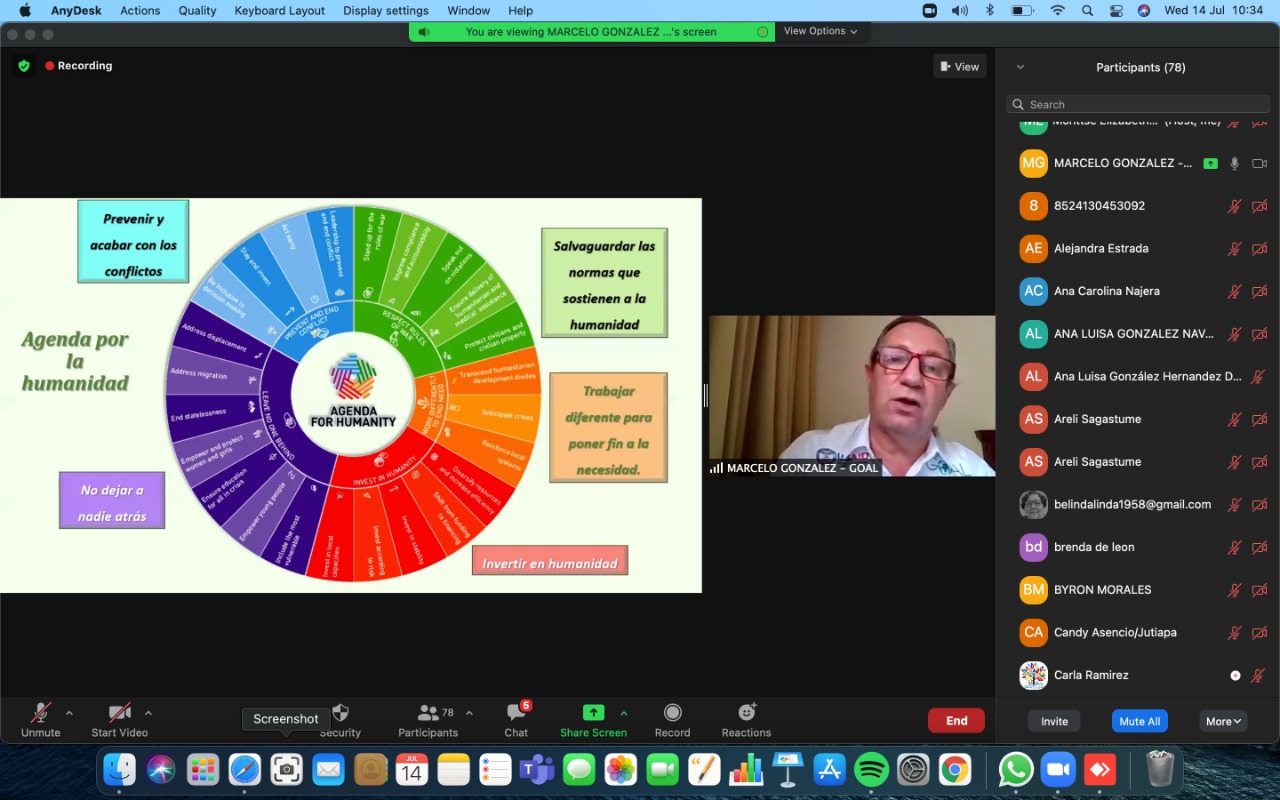Click the red End button

(956, 720)
